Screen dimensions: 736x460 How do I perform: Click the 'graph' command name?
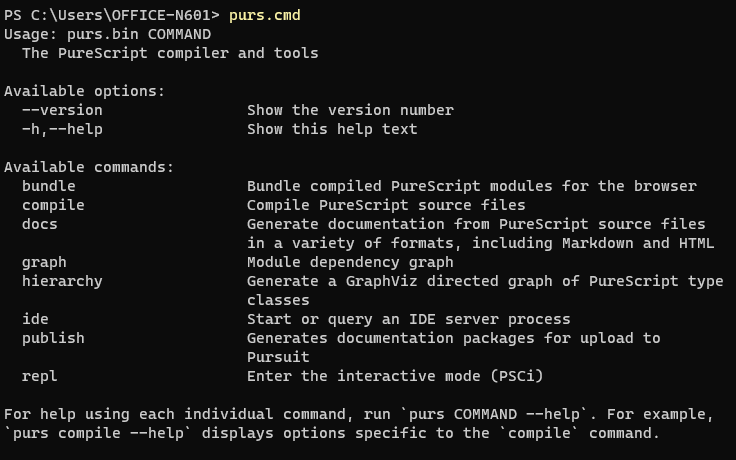coord(44,262)
